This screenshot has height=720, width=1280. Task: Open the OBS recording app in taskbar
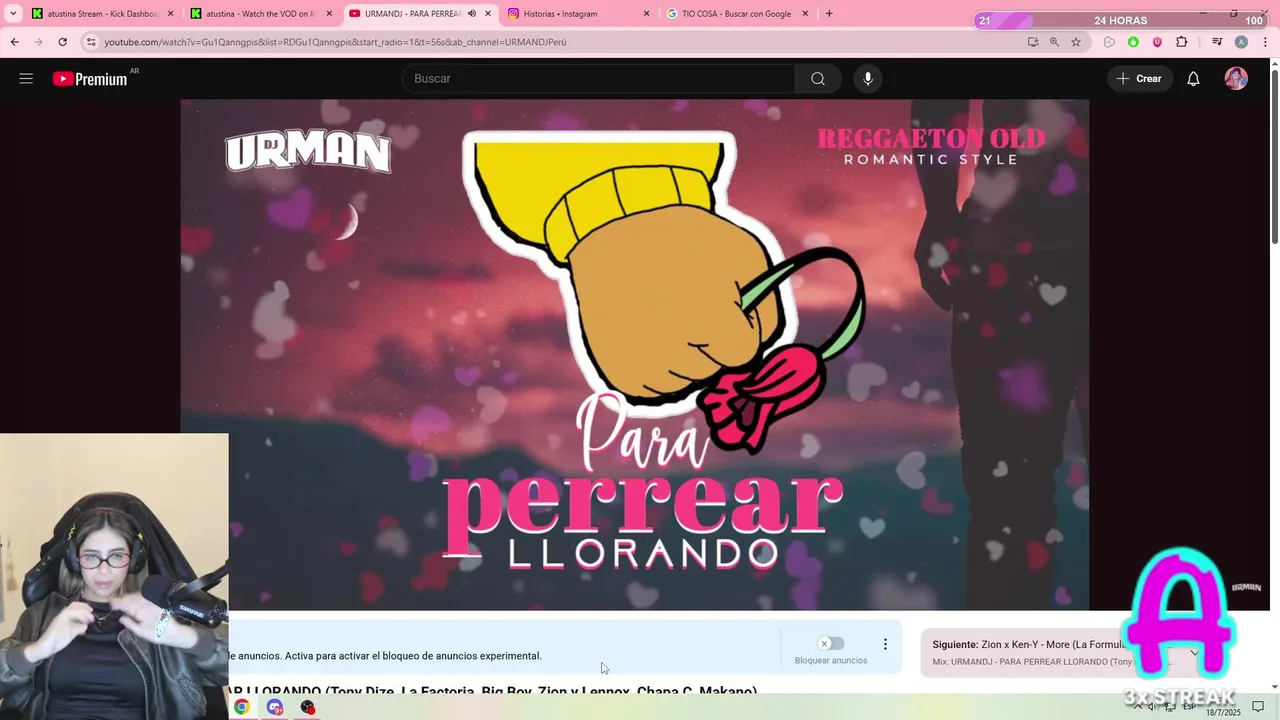pos(308,707)
